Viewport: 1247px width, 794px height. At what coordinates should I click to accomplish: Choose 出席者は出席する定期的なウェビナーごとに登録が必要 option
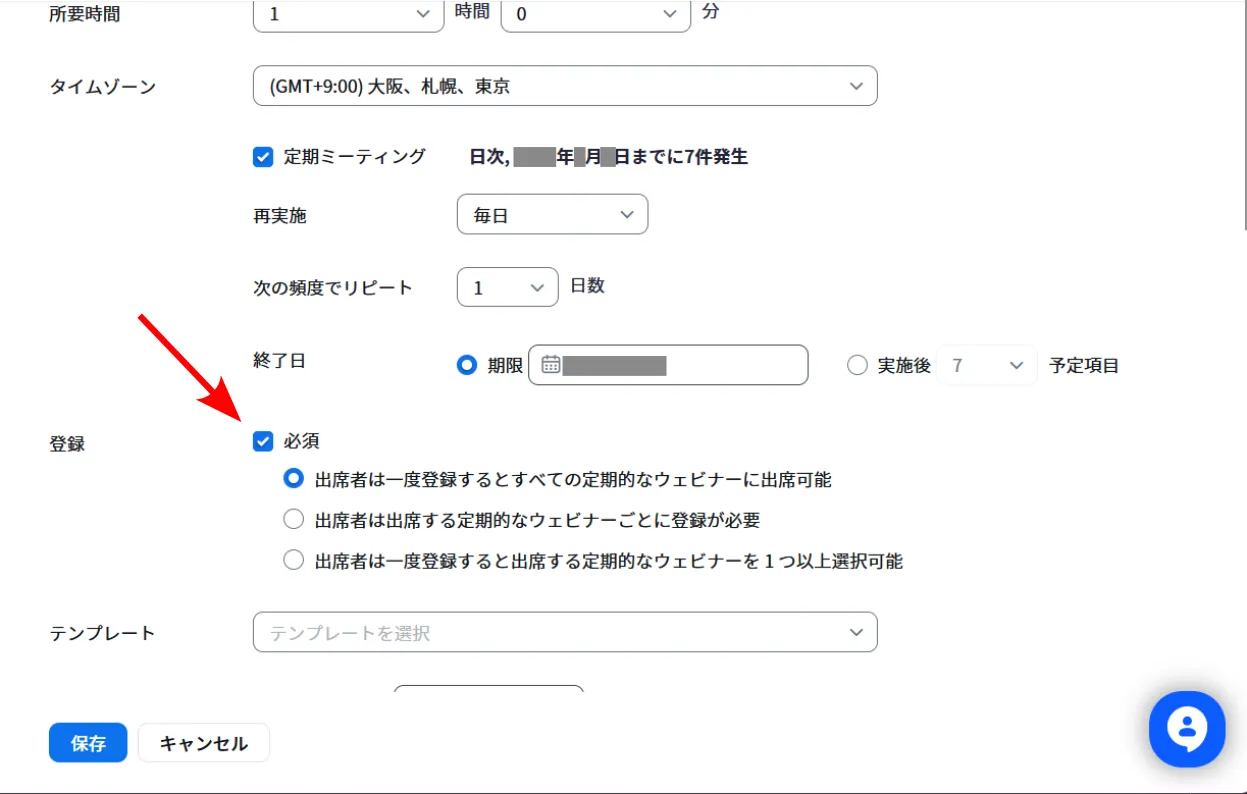click(293, 519)
